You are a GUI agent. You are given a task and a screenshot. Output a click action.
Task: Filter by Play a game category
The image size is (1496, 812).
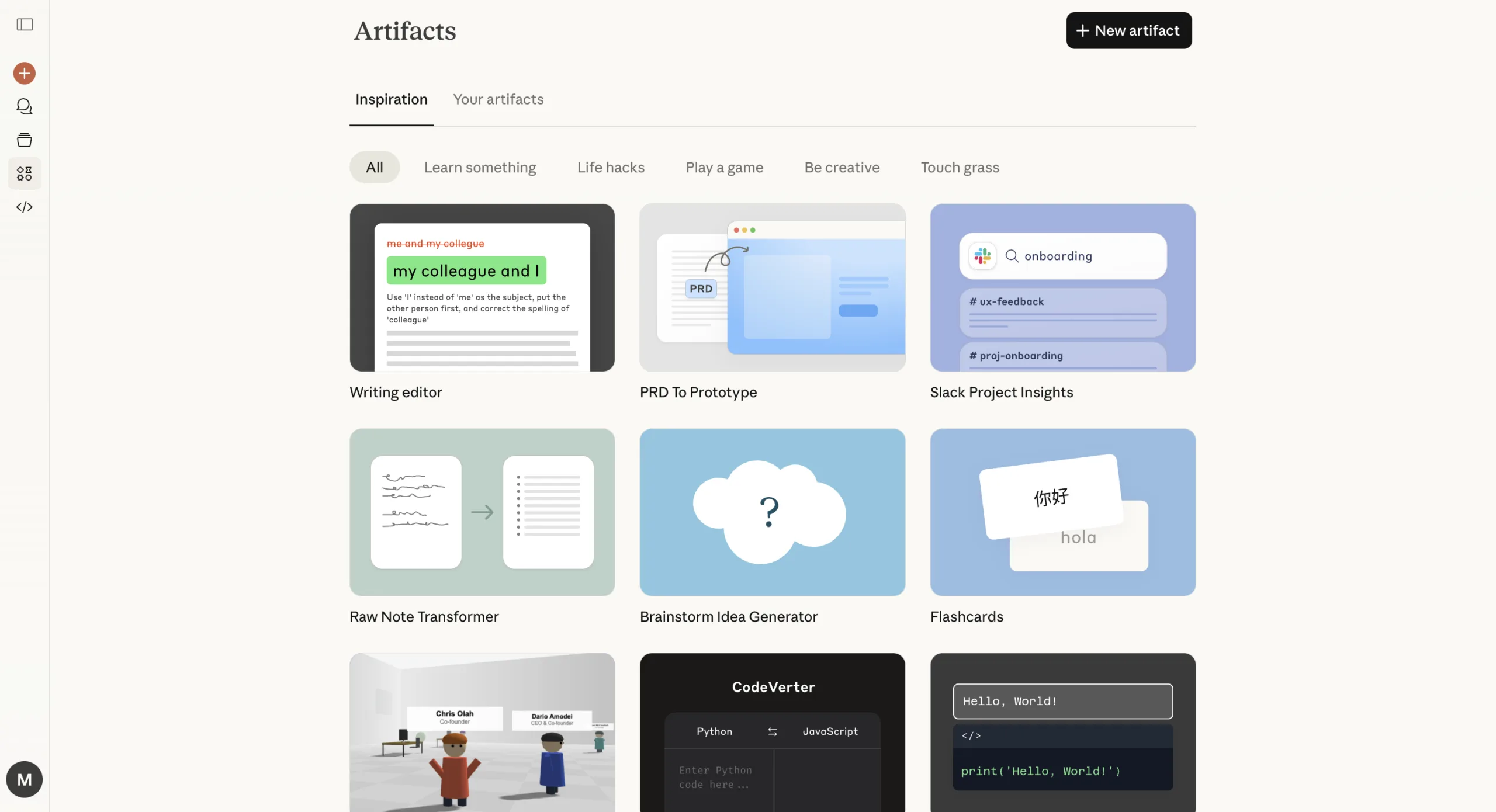(724, 168)
